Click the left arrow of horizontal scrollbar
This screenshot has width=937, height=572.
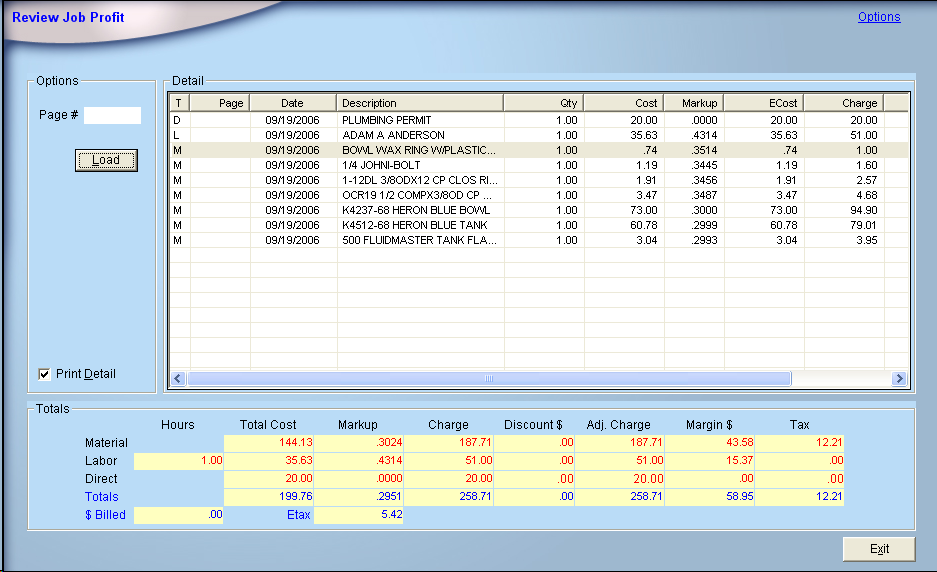point(179,379)
